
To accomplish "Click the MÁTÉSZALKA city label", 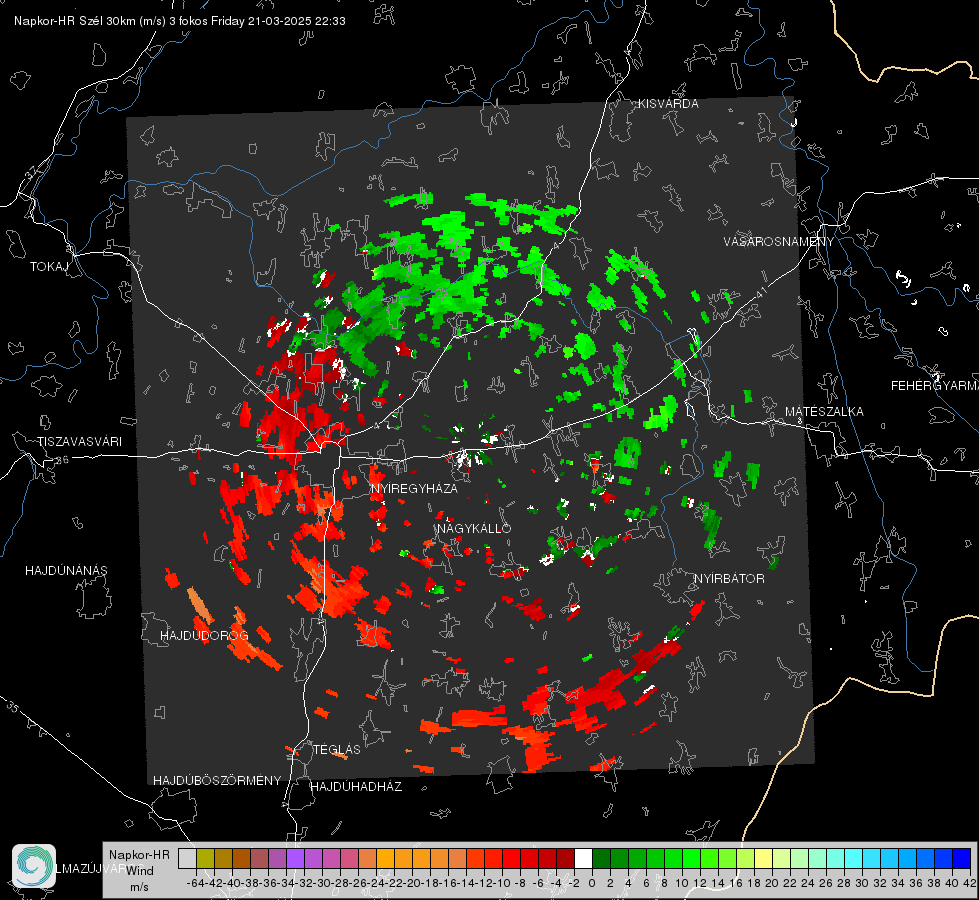I will click(824, 412).
